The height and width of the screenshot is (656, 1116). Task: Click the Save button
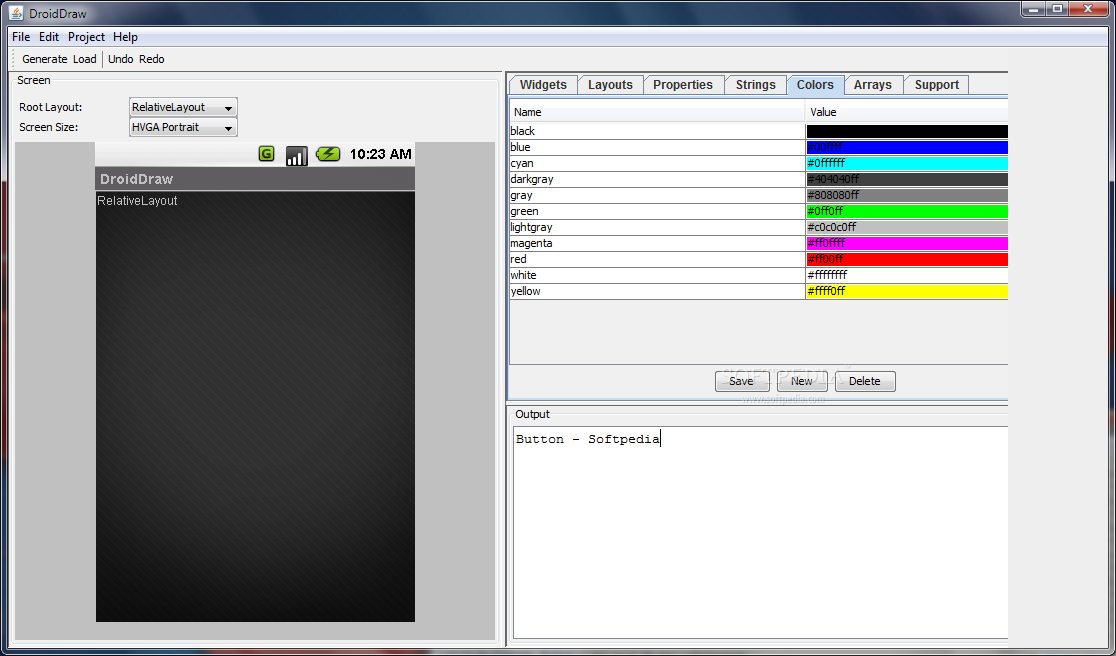point(741,381)
